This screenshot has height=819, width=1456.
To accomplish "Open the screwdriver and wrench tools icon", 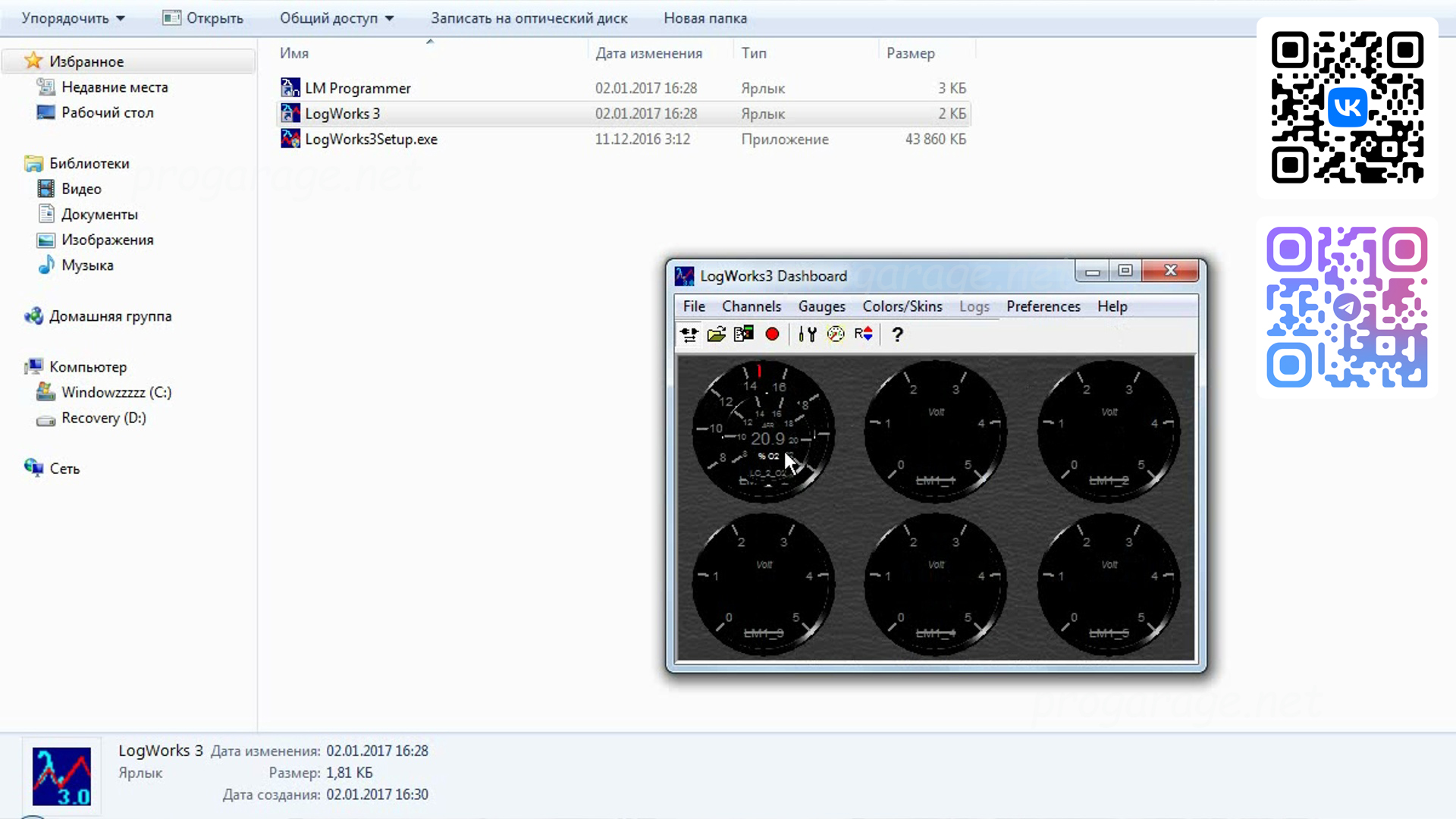I will (x=807, y=334).
